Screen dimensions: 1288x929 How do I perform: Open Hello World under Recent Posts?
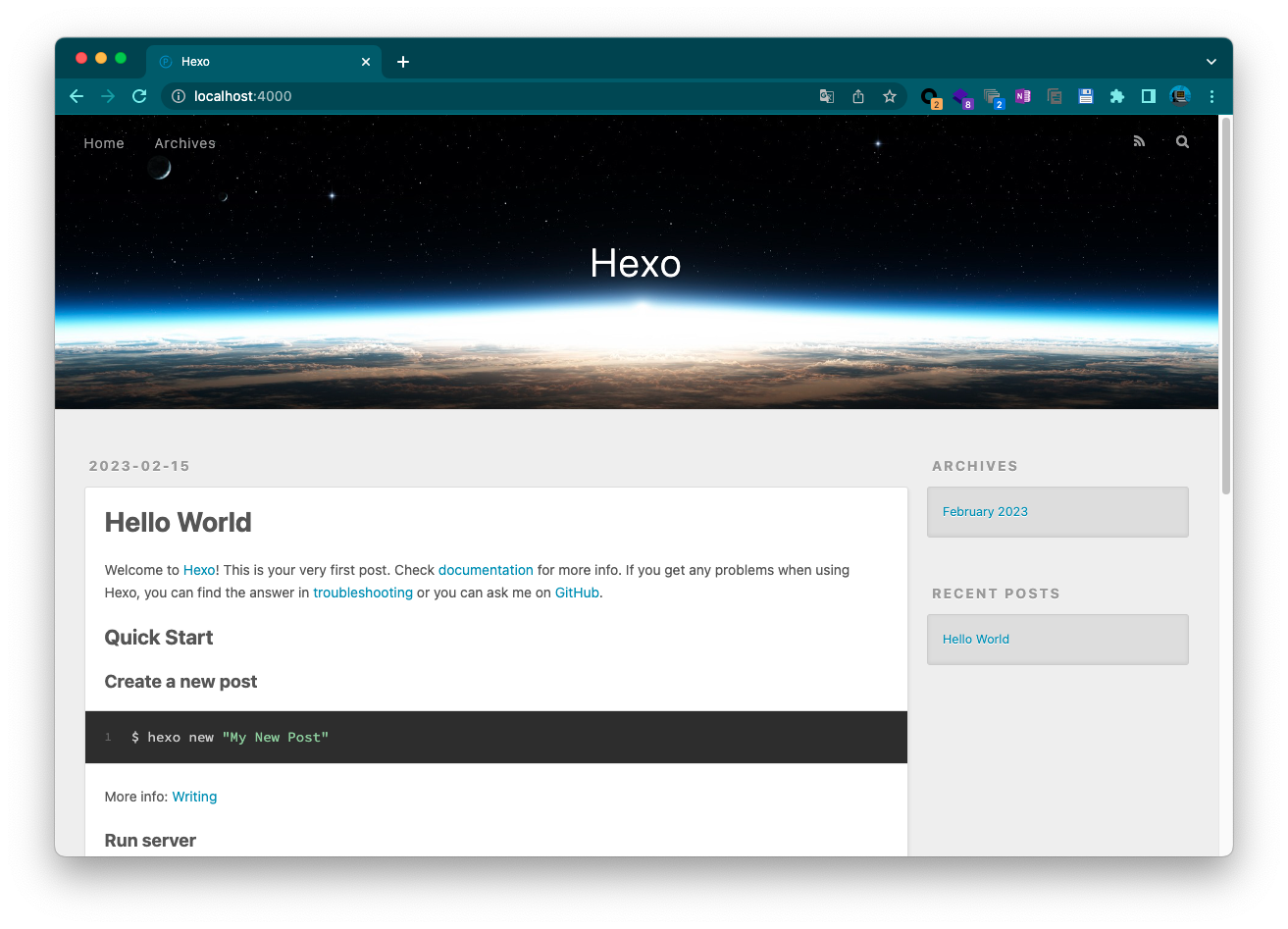point(976,639)
